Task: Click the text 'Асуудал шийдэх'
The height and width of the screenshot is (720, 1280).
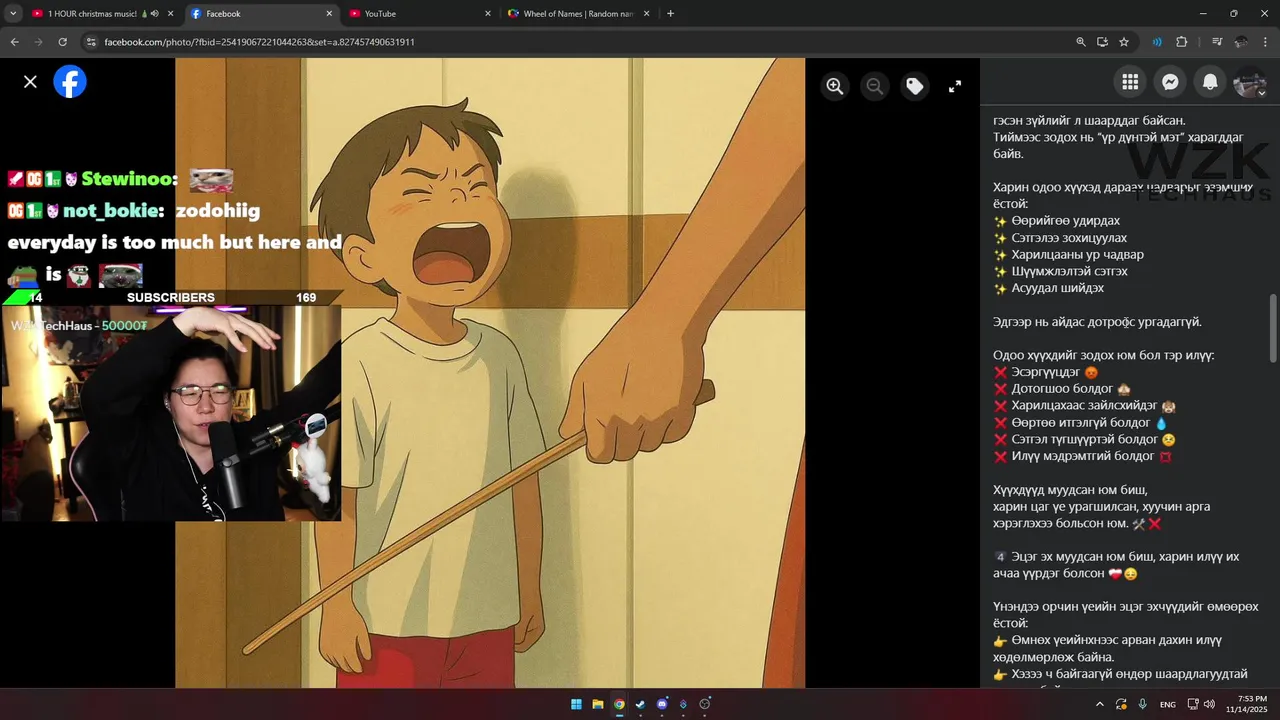Action: click(1058, 288)
